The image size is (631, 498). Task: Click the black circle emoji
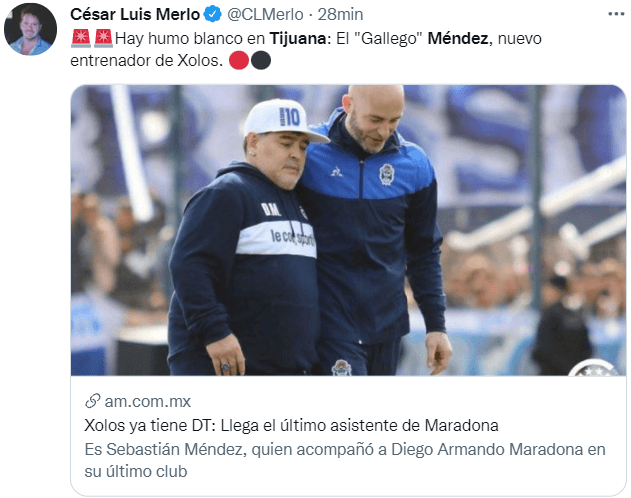(x=261, y=60)
